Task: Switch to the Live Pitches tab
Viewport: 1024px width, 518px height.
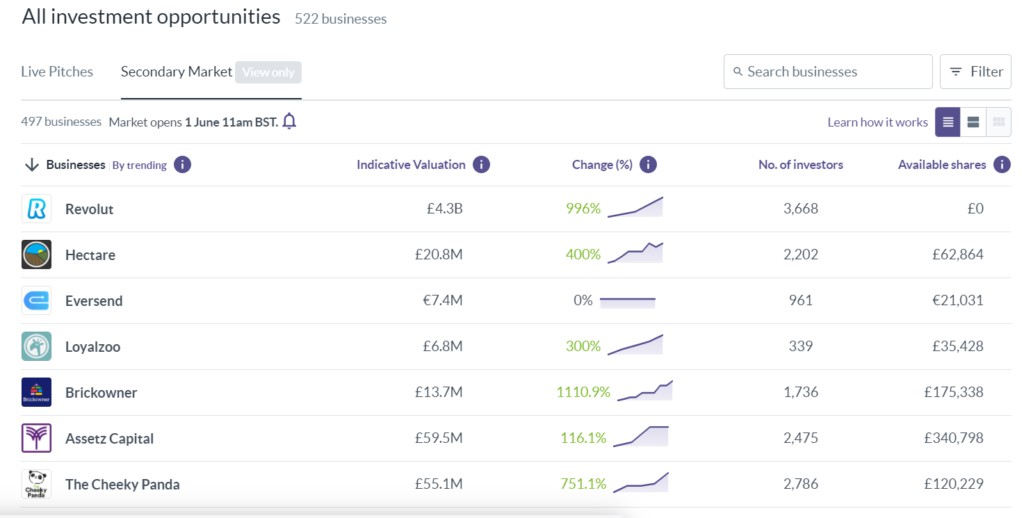Action: click(57, 72)
